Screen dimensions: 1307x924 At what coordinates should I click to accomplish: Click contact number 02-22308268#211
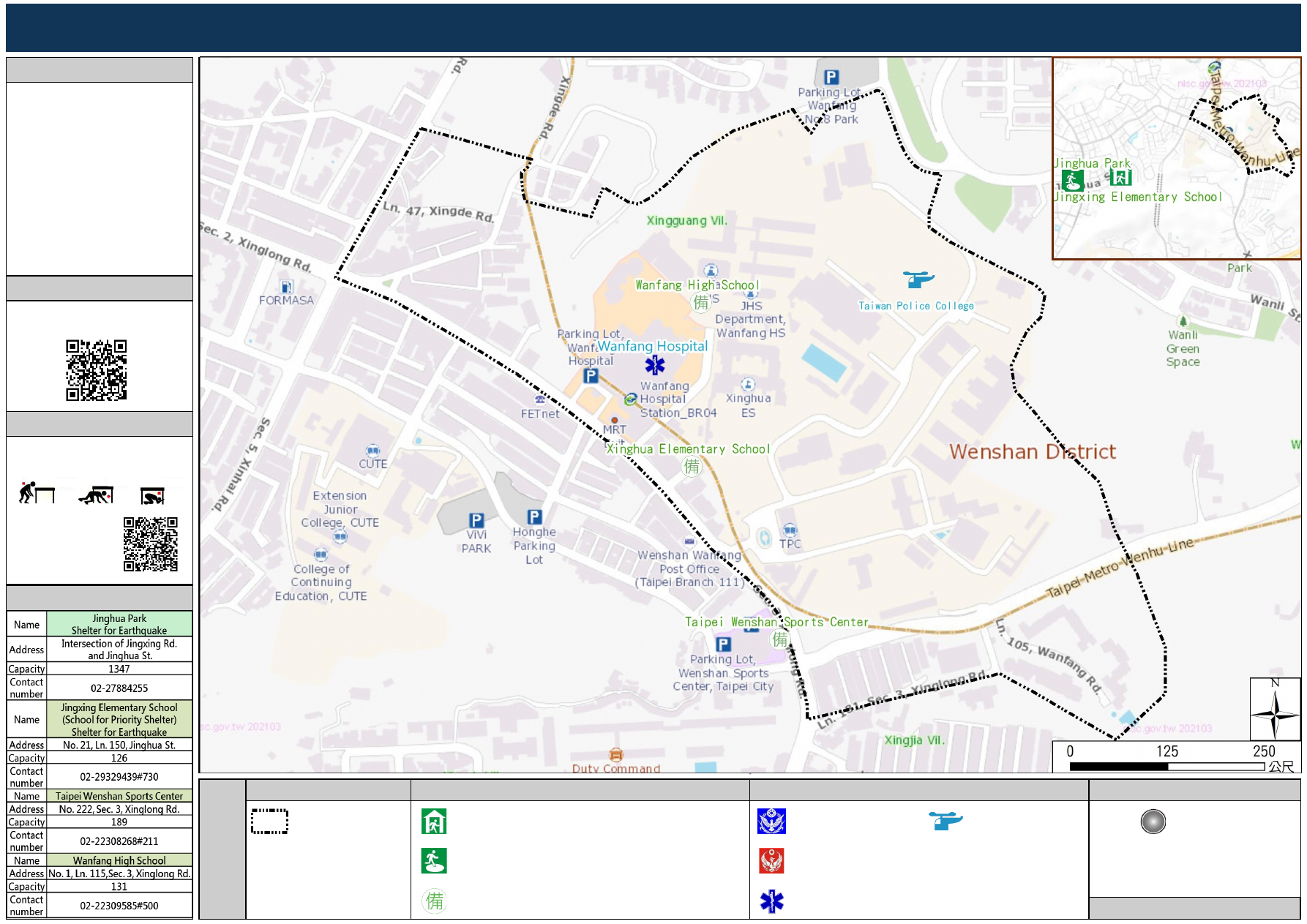pos(119,841)
